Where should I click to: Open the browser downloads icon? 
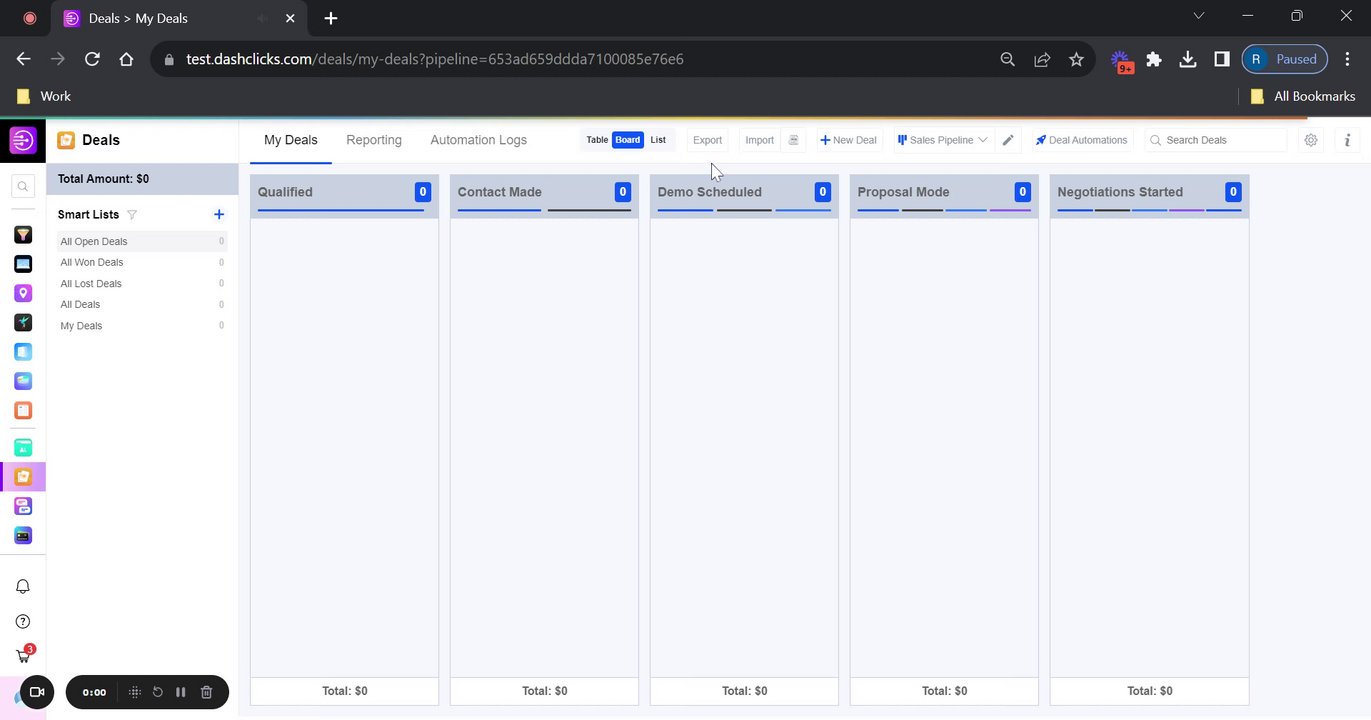(x=1188, y=59)
